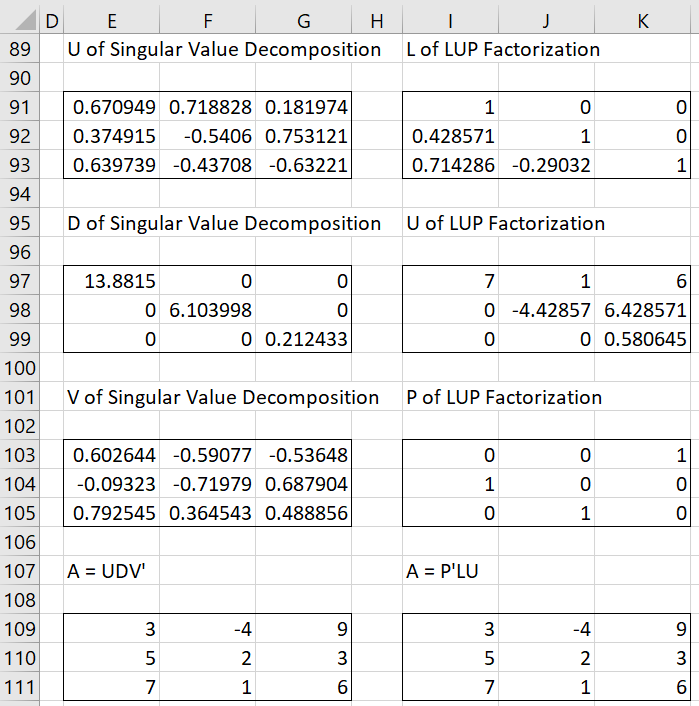The height and width of the screenshot is (706, 699).
Task: Select row 100 header
Action: (19, 368)
